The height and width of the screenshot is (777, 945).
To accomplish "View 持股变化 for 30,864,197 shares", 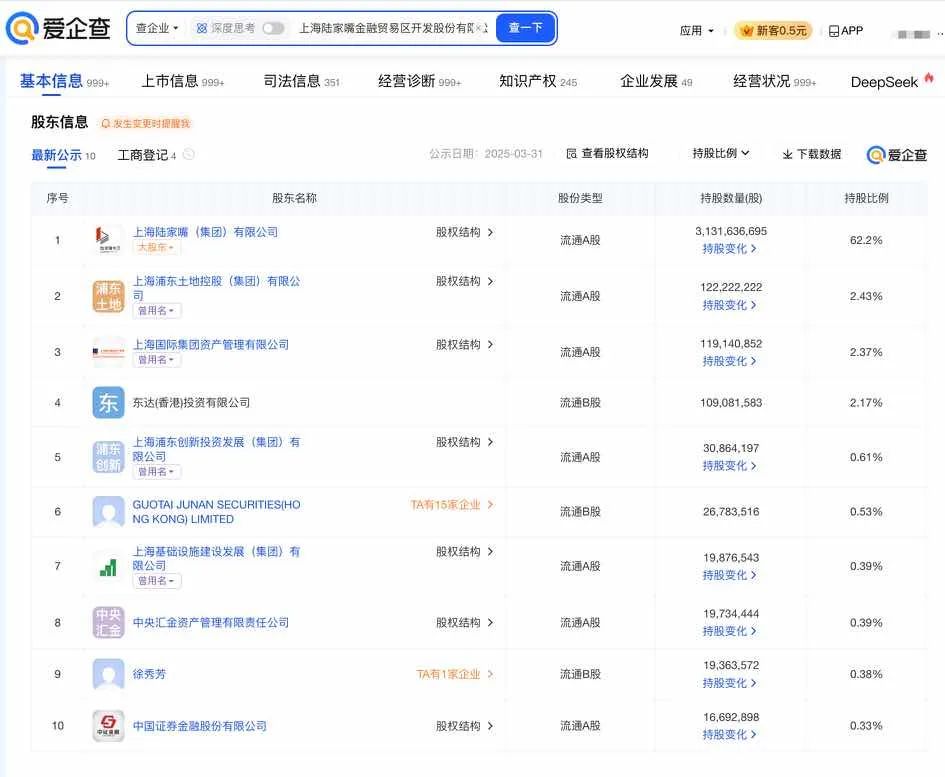I will (x=729, y=466).
